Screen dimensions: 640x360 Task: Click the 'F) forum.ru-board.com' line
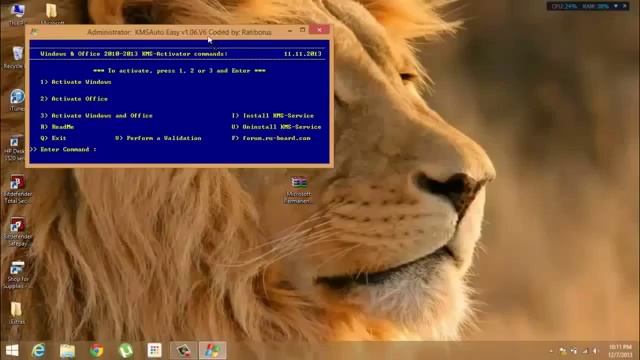(271, 138)
